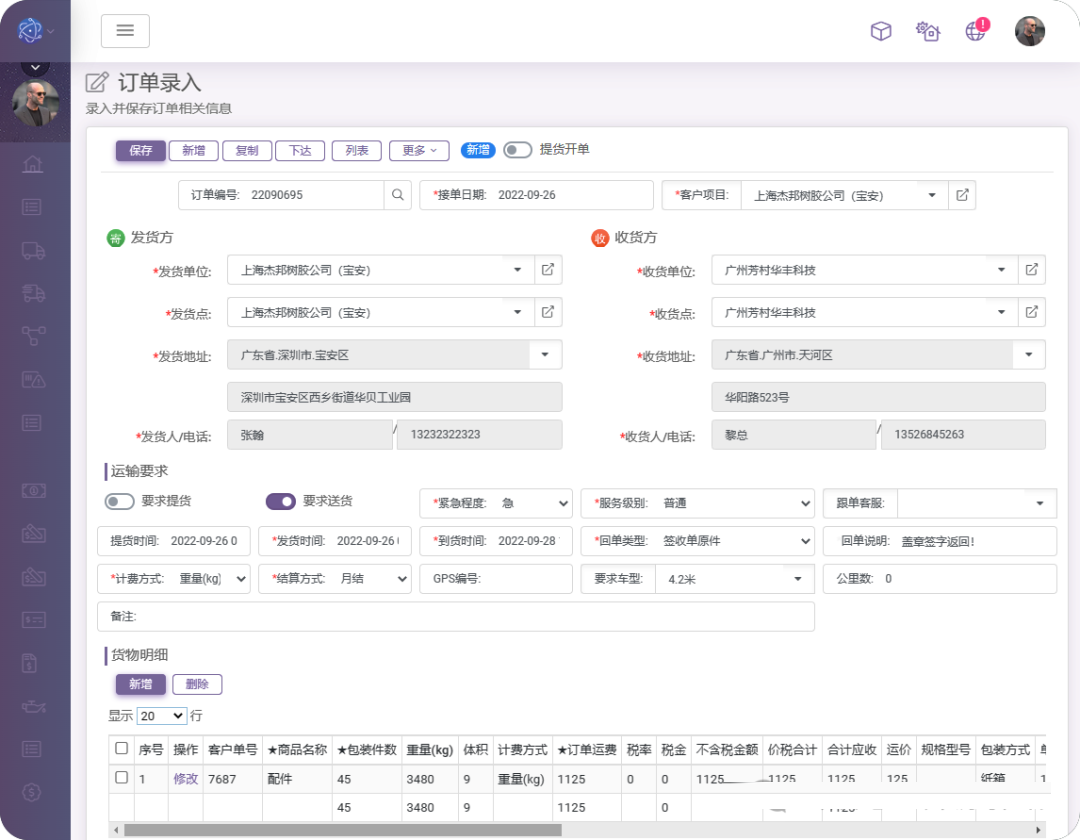Viewport: 1080px width, 840px height.
Task: Click the 保存 button
Action: pos(140,150)
